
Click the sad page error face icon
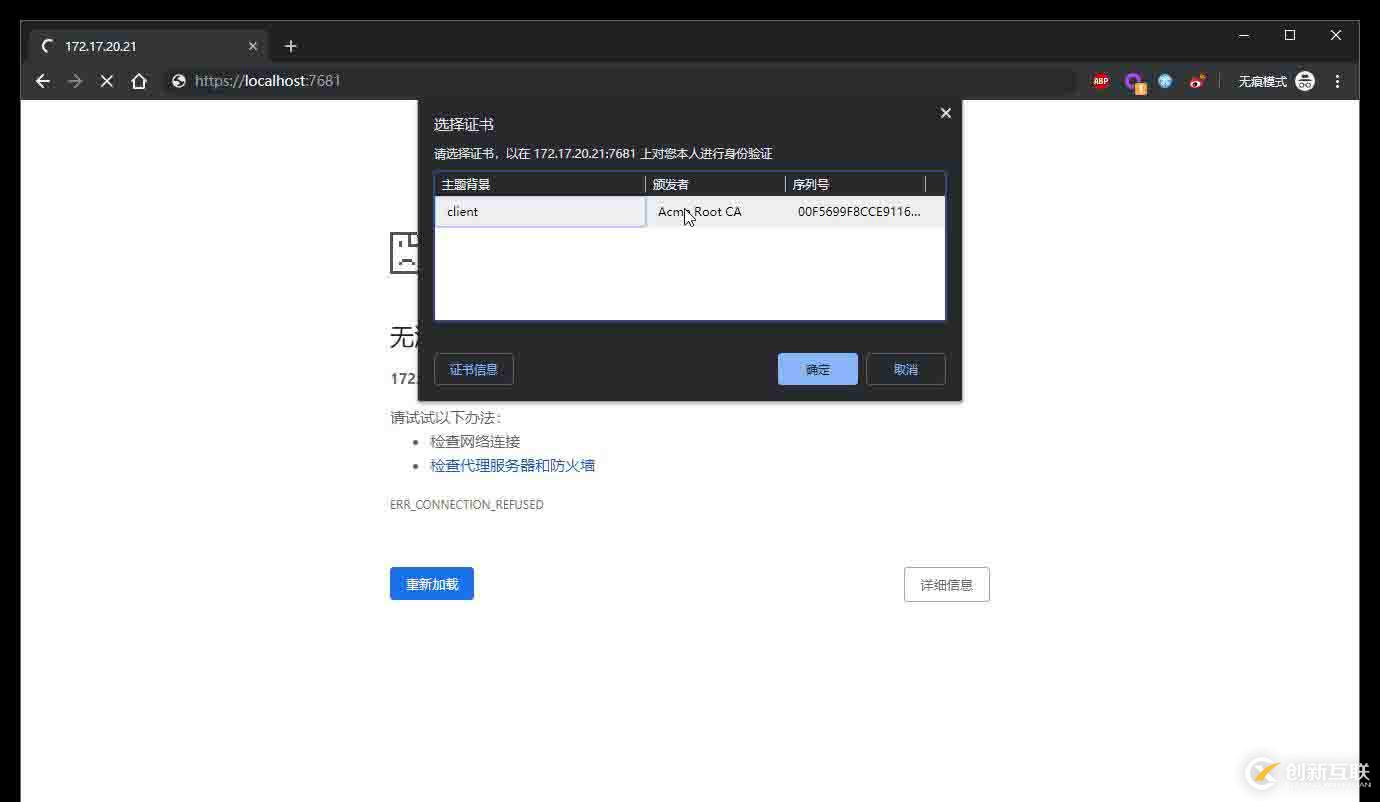pos(405,252)
